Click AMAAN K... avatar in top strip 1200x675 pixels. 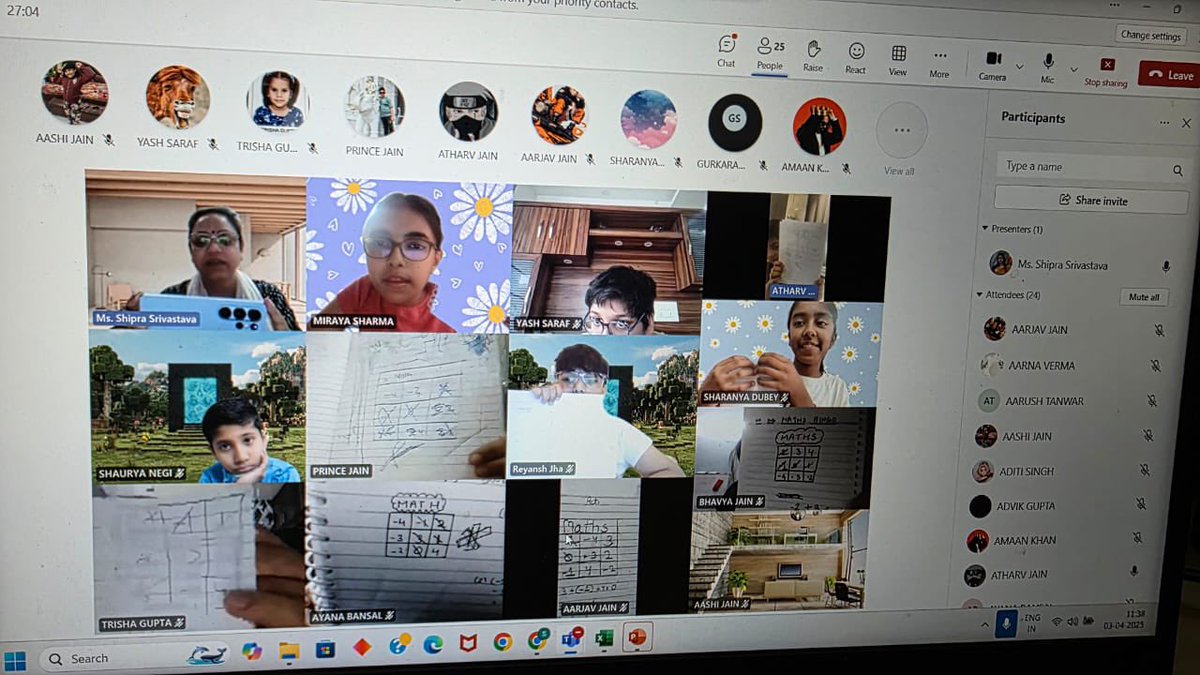pyautogui.click(x=820, y=126)
